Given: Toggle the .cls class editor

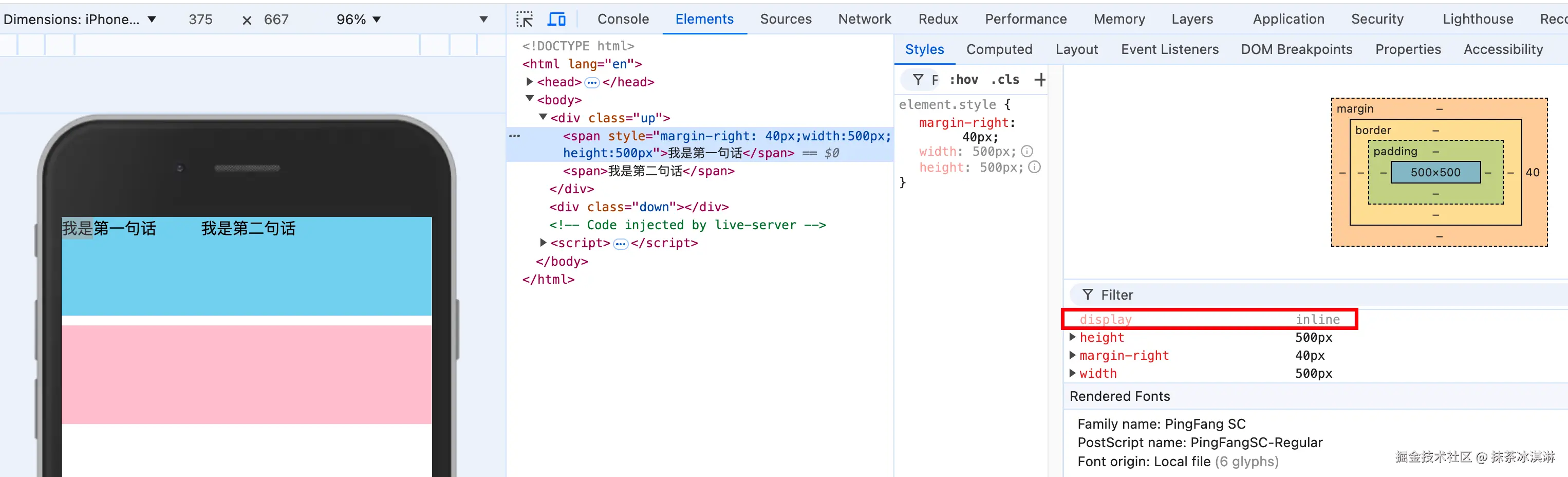Looking at the screenshot, I should point(1005,80).
